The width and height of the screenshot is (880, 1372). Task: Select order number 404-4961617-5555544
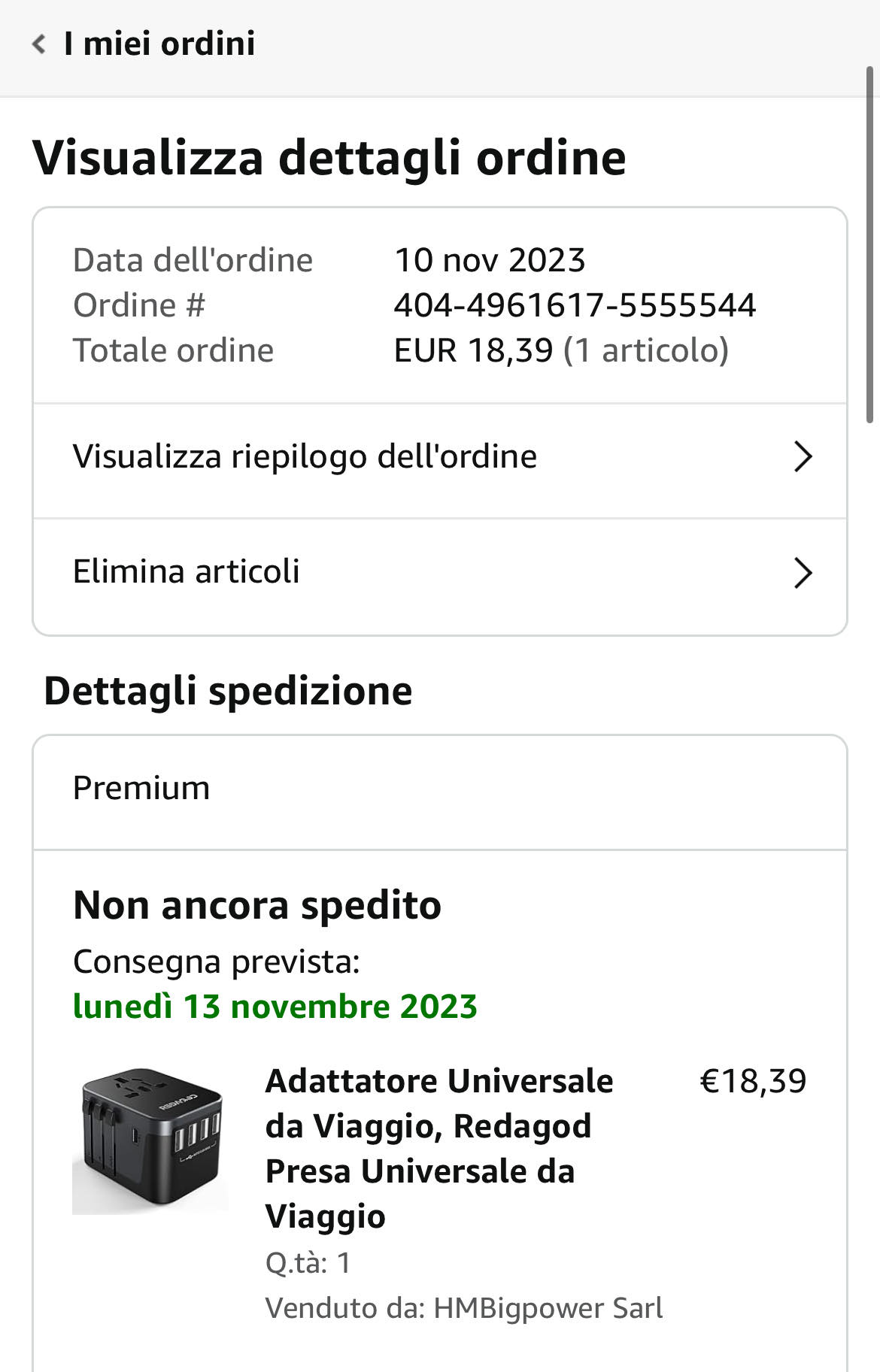pos(575,305)
